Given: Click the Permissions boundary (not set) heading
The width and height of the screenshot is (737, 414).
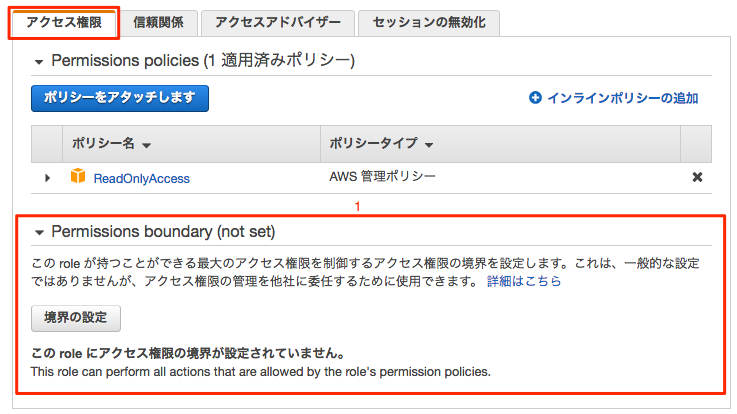Looking at the screenshot, I should click(x=163, y=232).
